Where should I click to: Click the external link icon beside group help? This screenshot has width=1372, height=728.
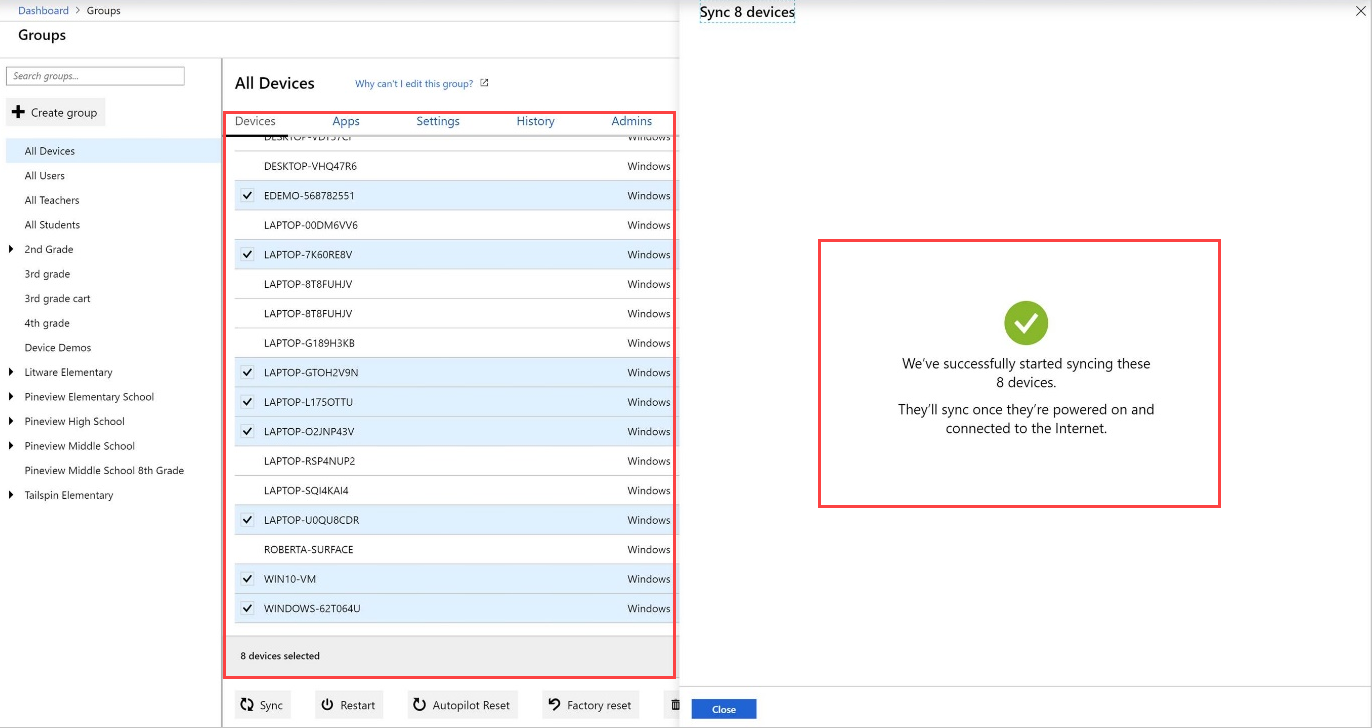[x=485, y=83]
